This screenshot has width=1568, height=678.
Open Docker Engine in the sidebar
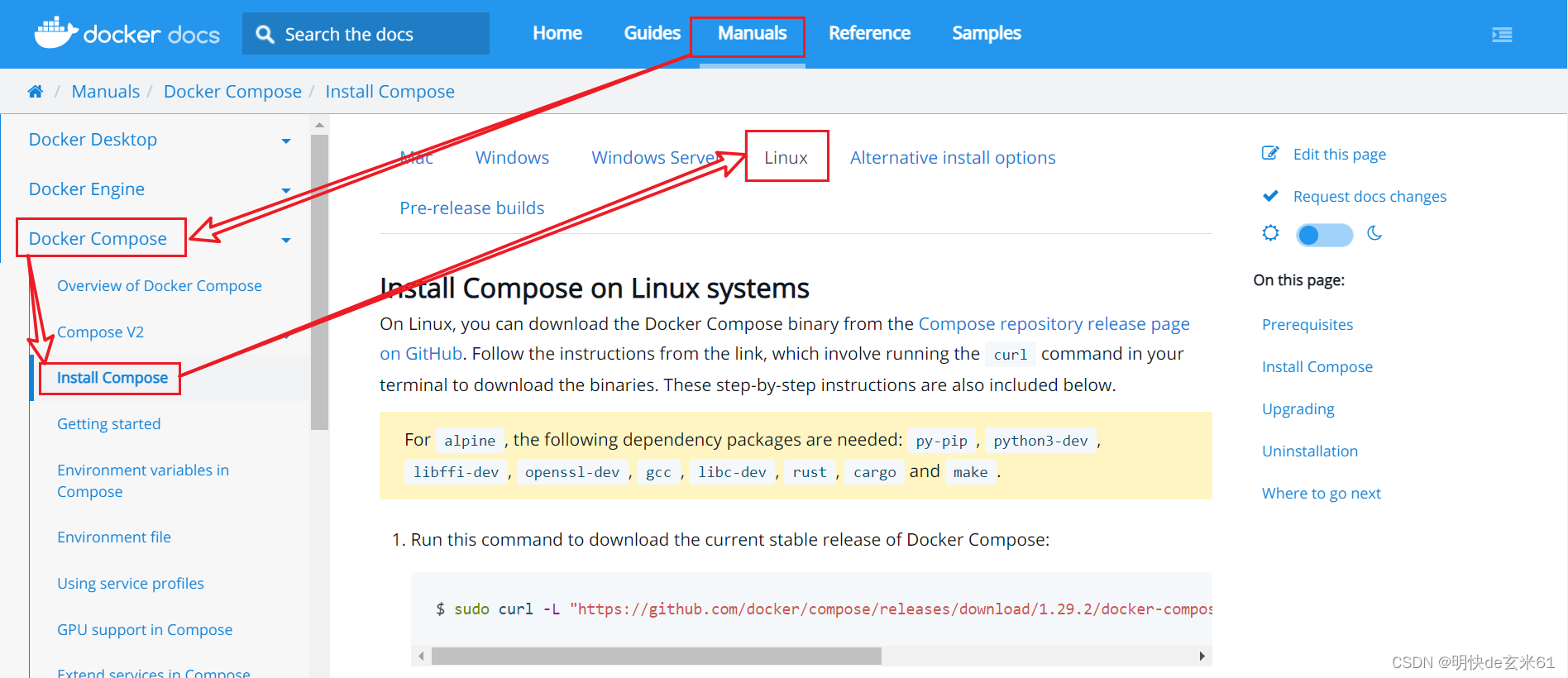point(87,189)
